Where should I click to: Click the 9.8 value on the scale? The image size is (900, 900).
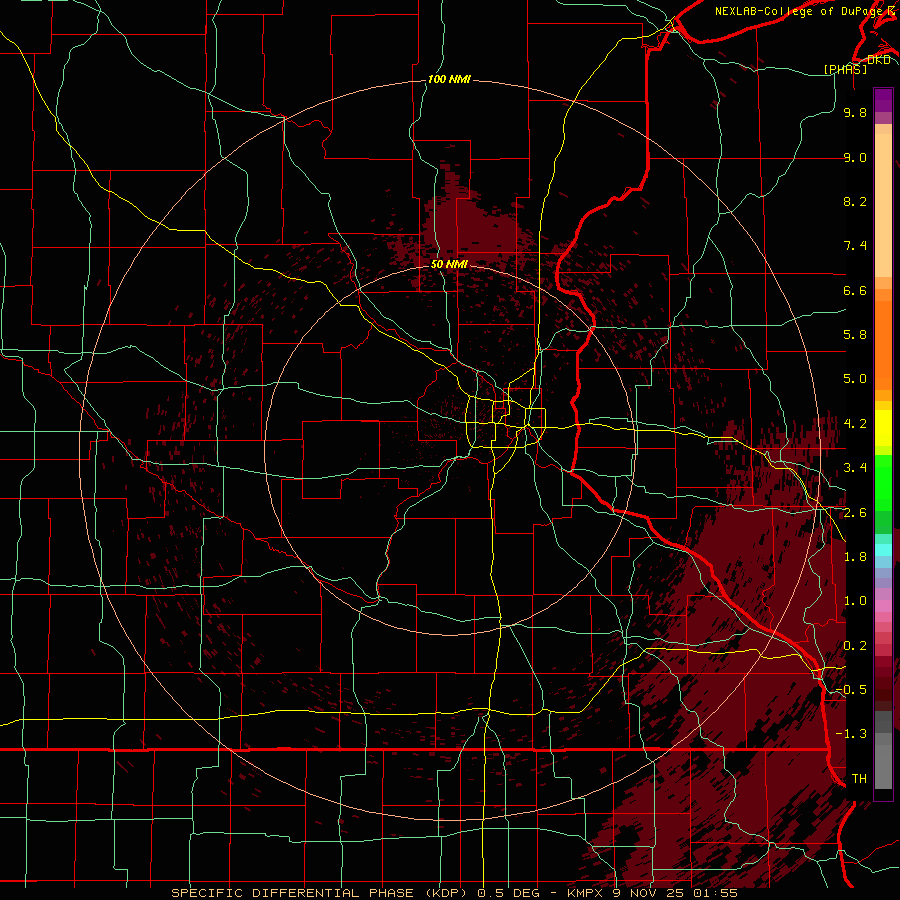[x=855, y=112]
